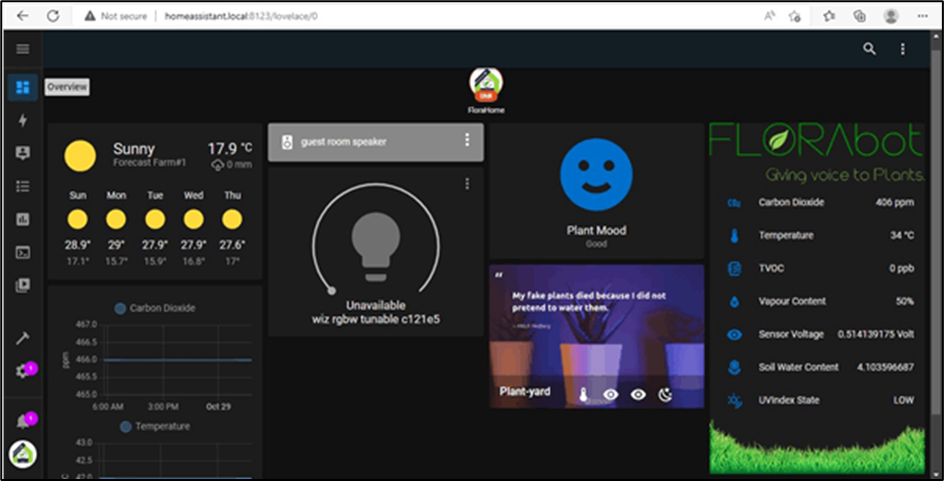Open Soil Water Content 4.103596687 value

click(x=886, y=367)
